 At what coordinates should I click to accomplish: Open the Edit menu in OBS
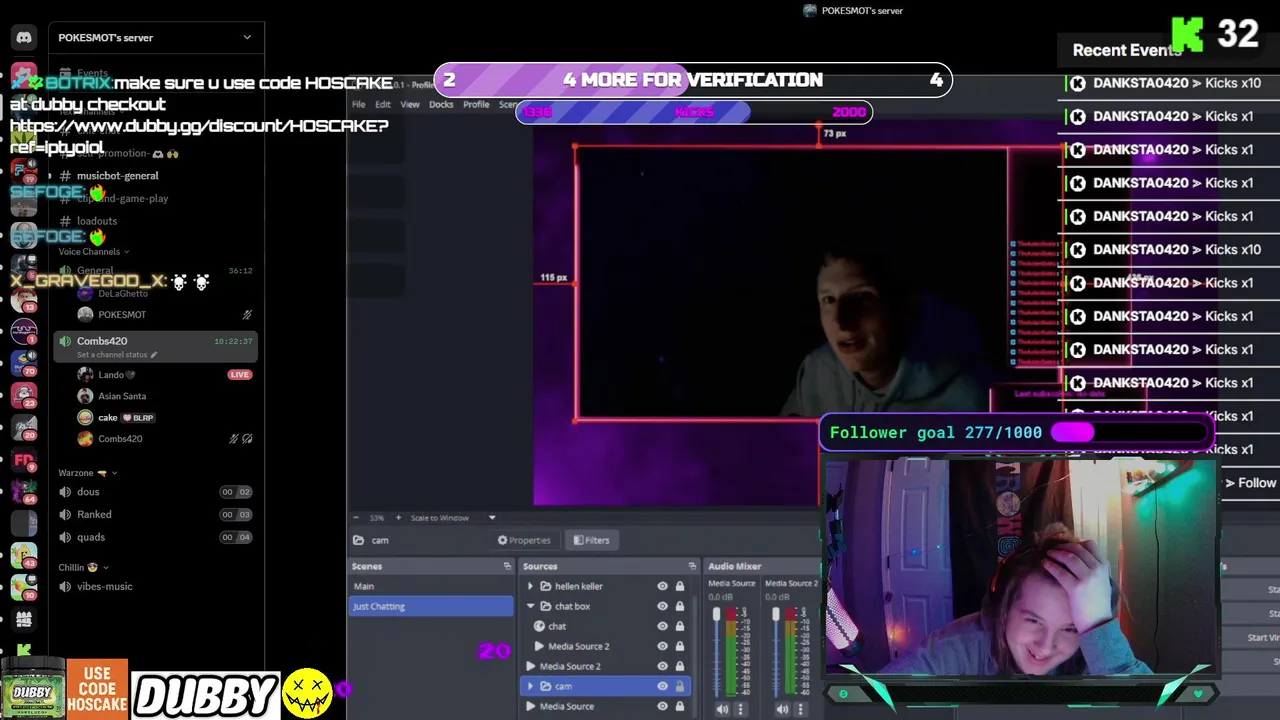(x=383, y=104)
